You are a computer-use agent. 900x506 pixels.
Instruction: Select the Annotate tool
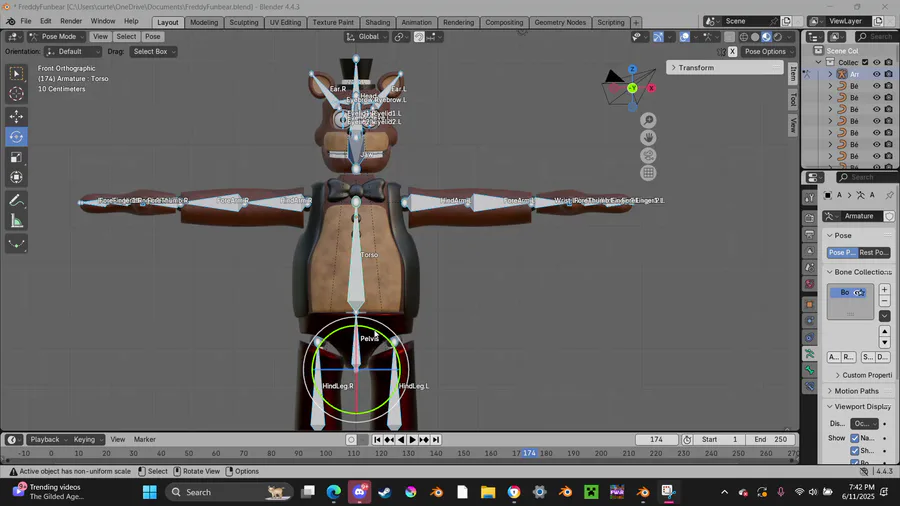point(16,200)
